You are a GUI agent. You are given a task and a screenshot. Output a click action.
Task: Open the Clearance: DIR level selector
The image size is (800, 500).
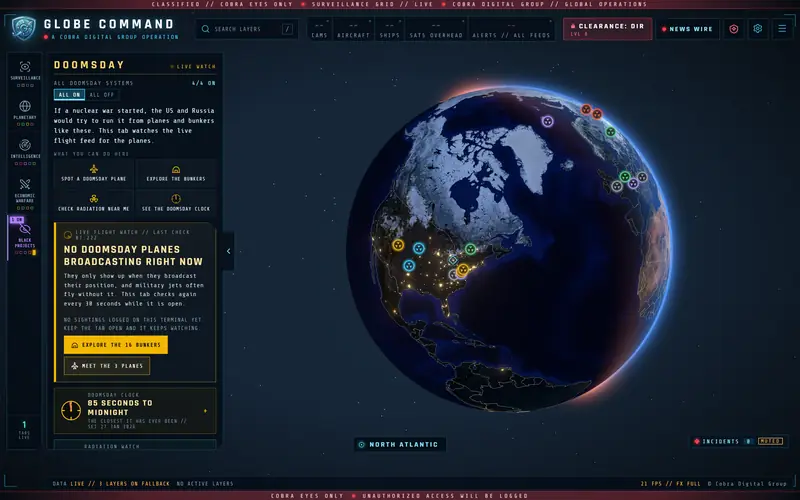tap(607, 29)
